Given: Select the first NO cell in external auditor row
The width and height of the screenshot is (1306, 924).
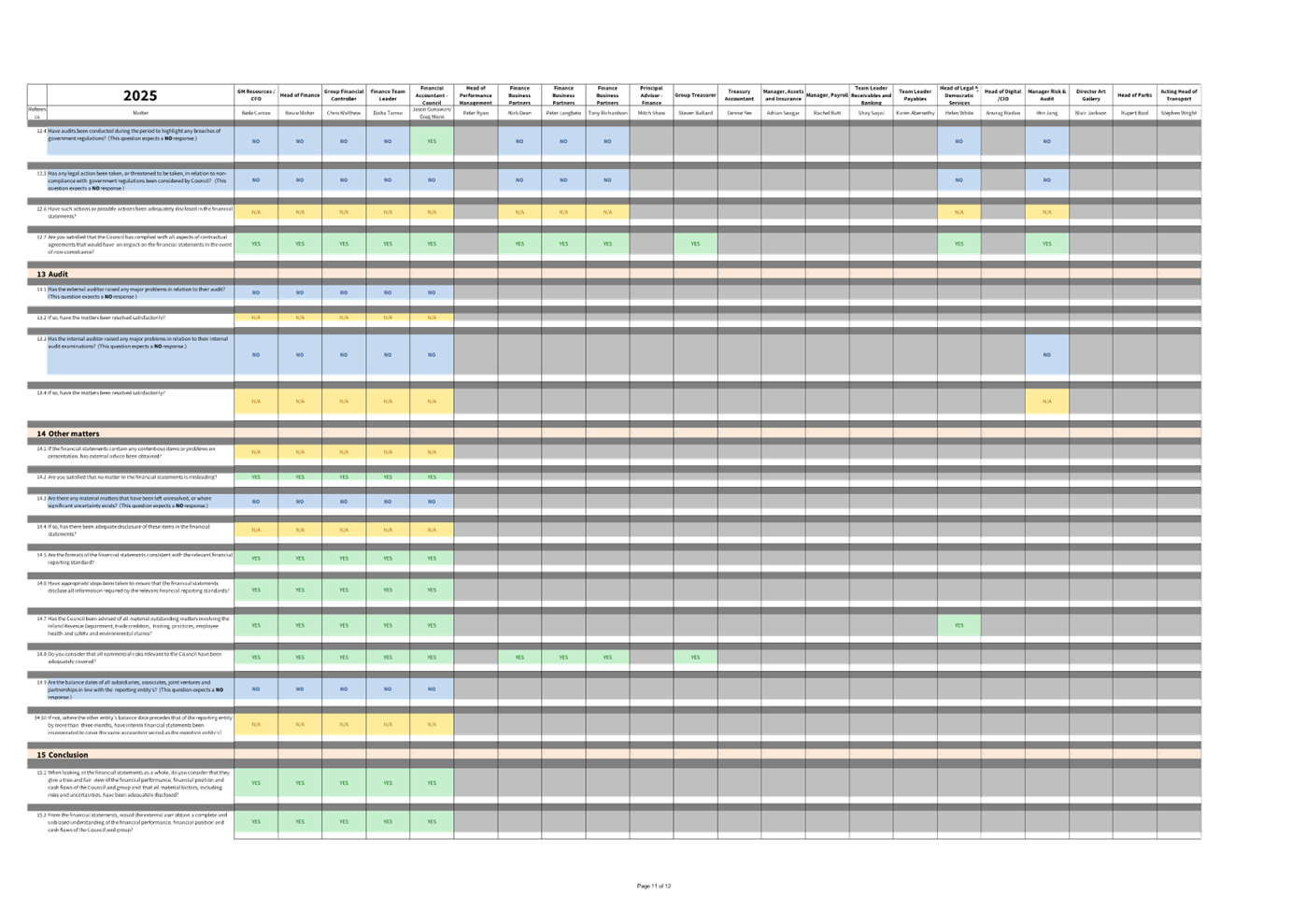Looking at the screenshot, I should pos(256,292).
